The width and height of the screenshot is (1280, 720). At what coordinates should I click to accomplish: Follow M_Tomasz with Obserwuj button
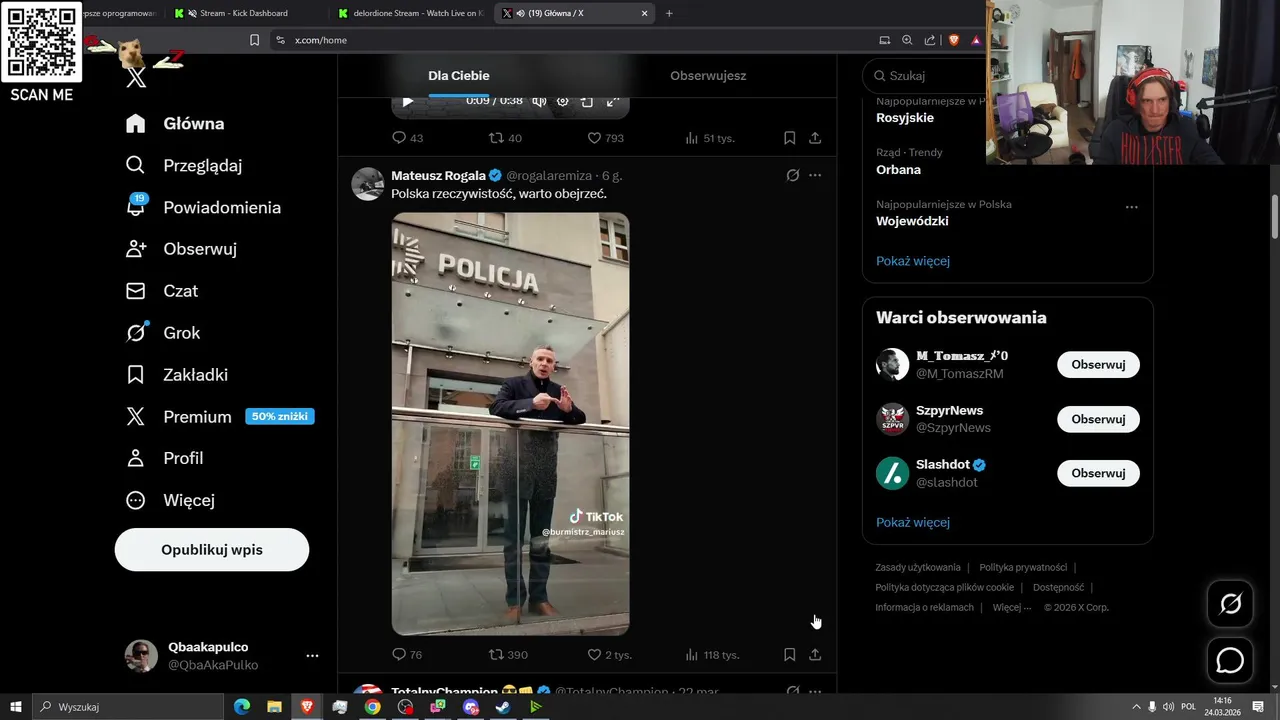(1098, 365)
